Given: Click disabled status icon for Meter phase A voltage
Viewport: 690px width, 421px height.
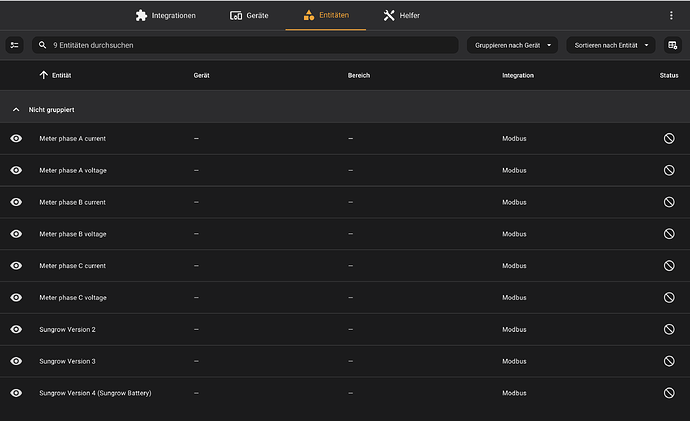Looking at the screenshot, I should (x=669, y=170).
